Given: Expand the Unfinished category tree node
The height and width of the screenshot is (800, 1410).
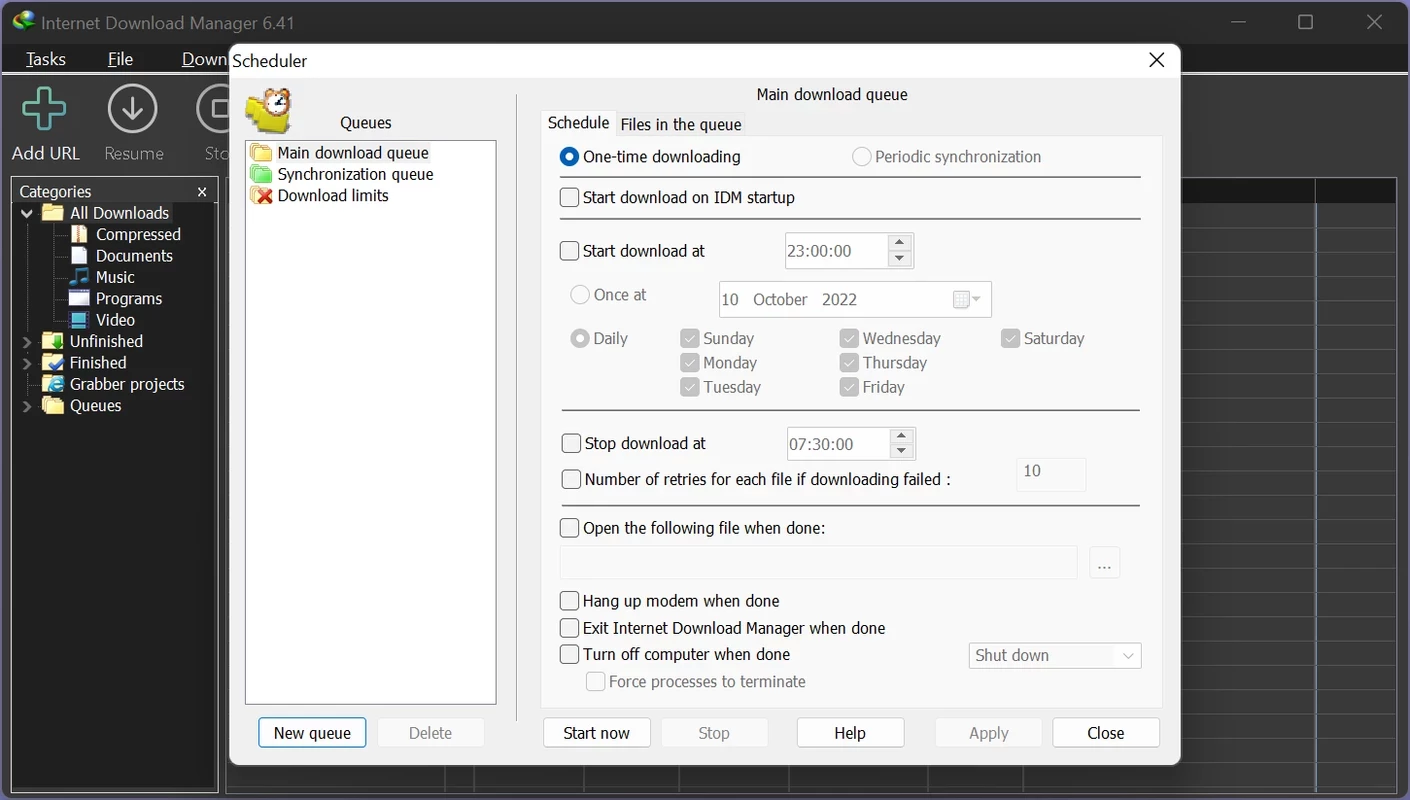Looking at the screenshot, I should point(27,342).
